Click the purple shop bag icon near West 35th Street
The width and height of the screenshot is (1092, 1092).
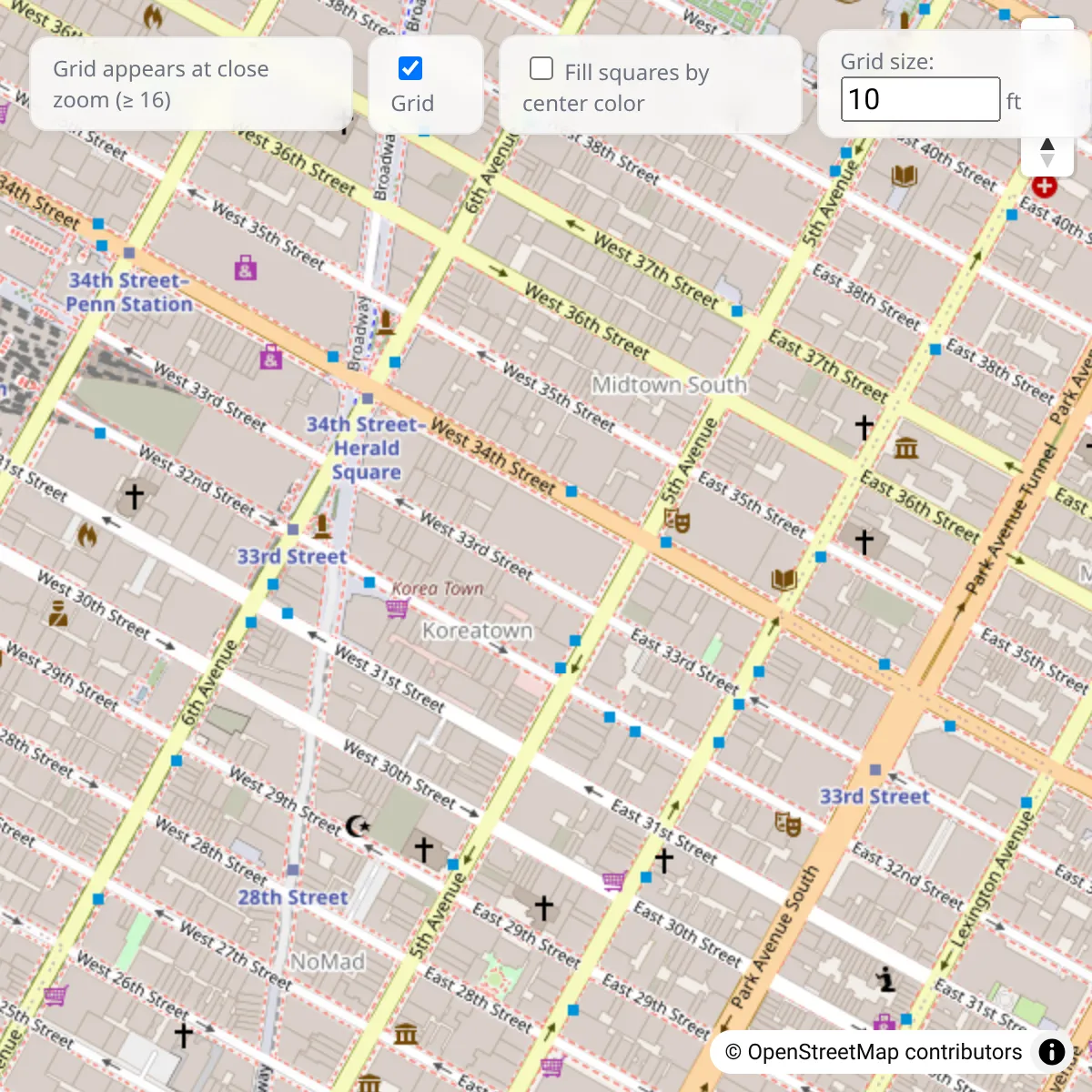coord(246,268)
